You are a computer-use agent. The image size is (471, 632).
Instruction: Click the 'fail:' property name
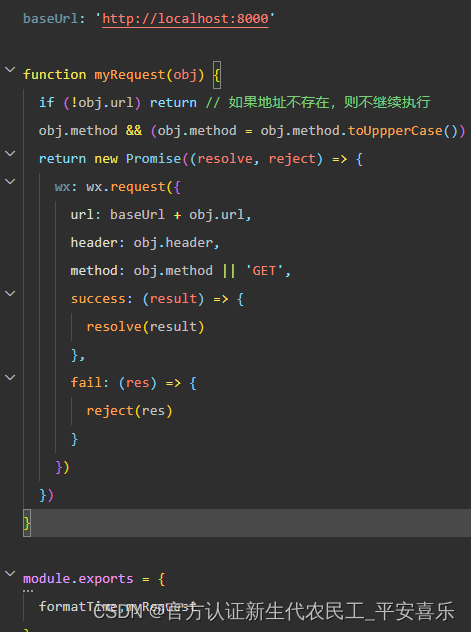(89, 383)
